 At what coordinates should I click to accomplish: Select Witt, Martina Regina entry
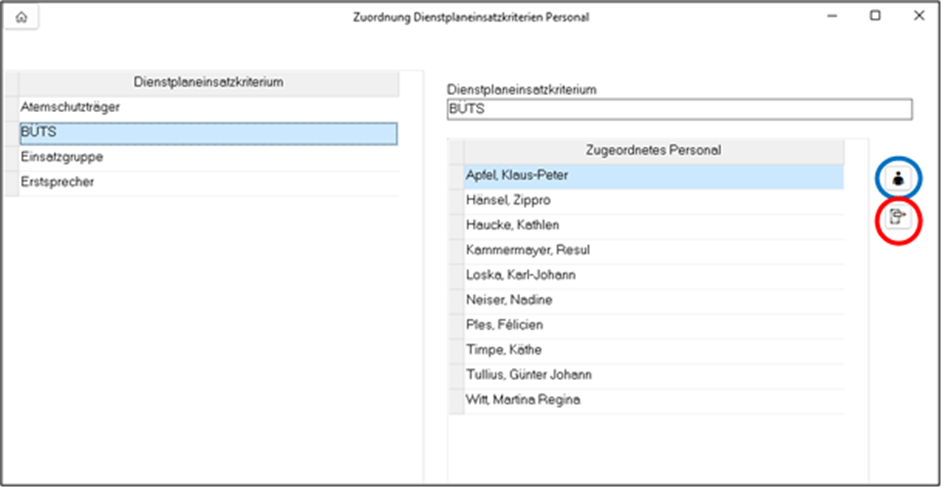click(x=653, y=400)
